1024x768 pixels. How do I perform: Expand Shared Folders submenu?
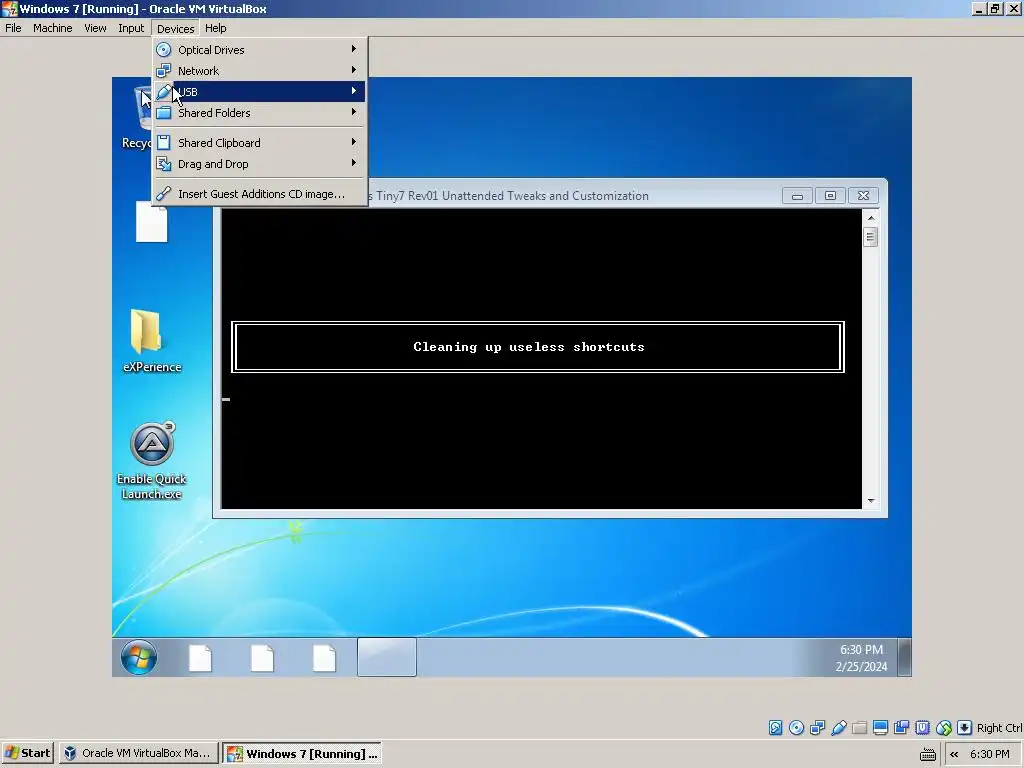coord(260,112)
